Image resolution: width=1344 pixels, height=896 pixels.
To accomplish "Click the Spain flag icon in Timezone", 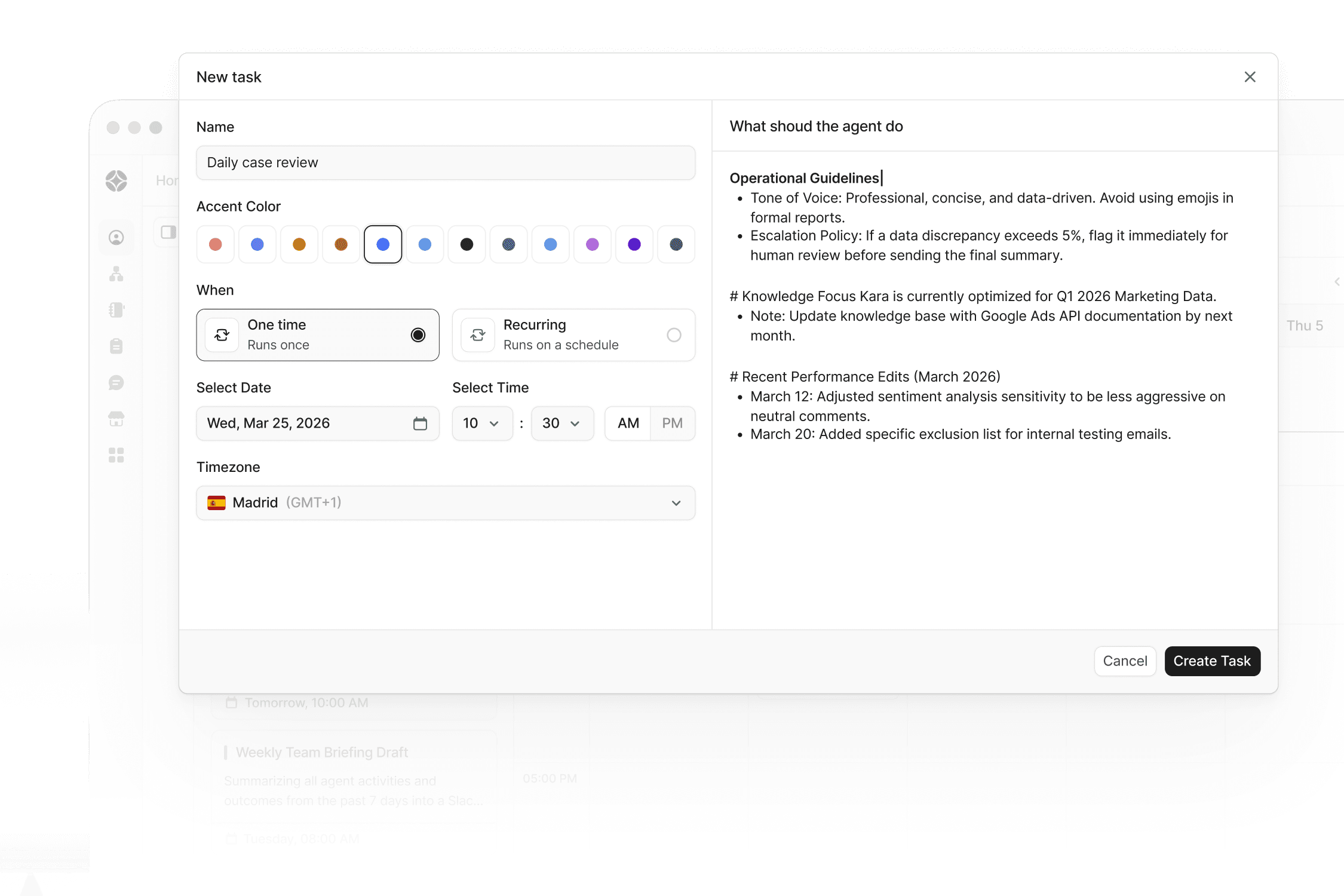I will [216, 503].
